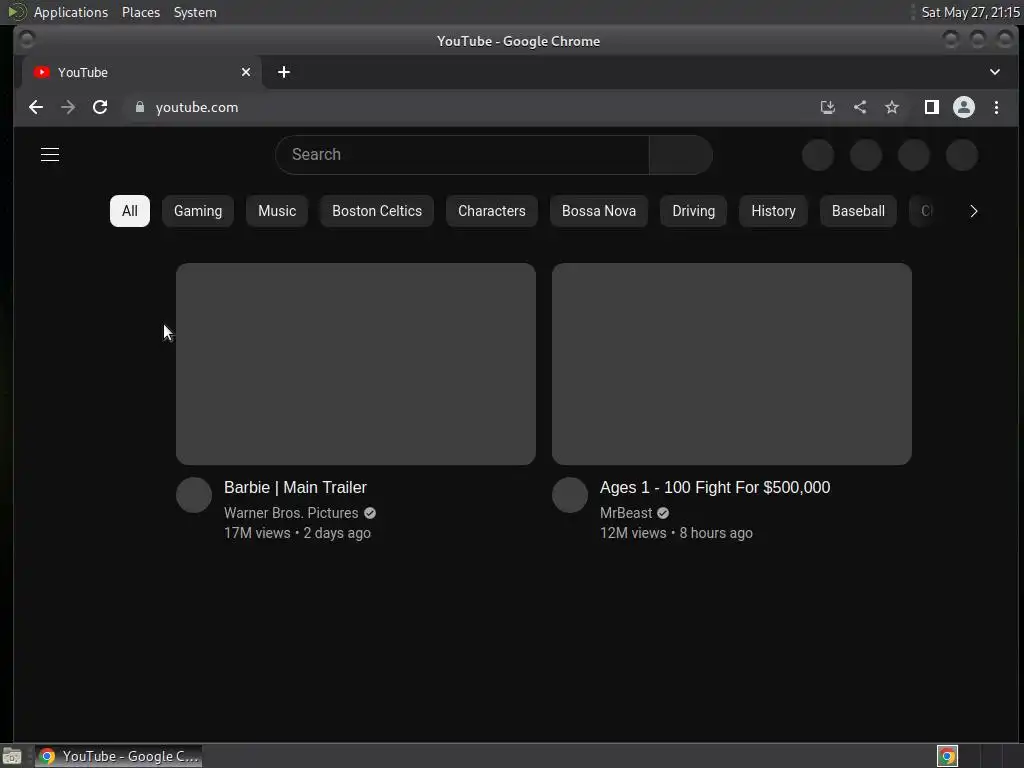The height and width of the screenshot is (768, 1024).
Task: Select the All category chip
Action: point(130,211)
